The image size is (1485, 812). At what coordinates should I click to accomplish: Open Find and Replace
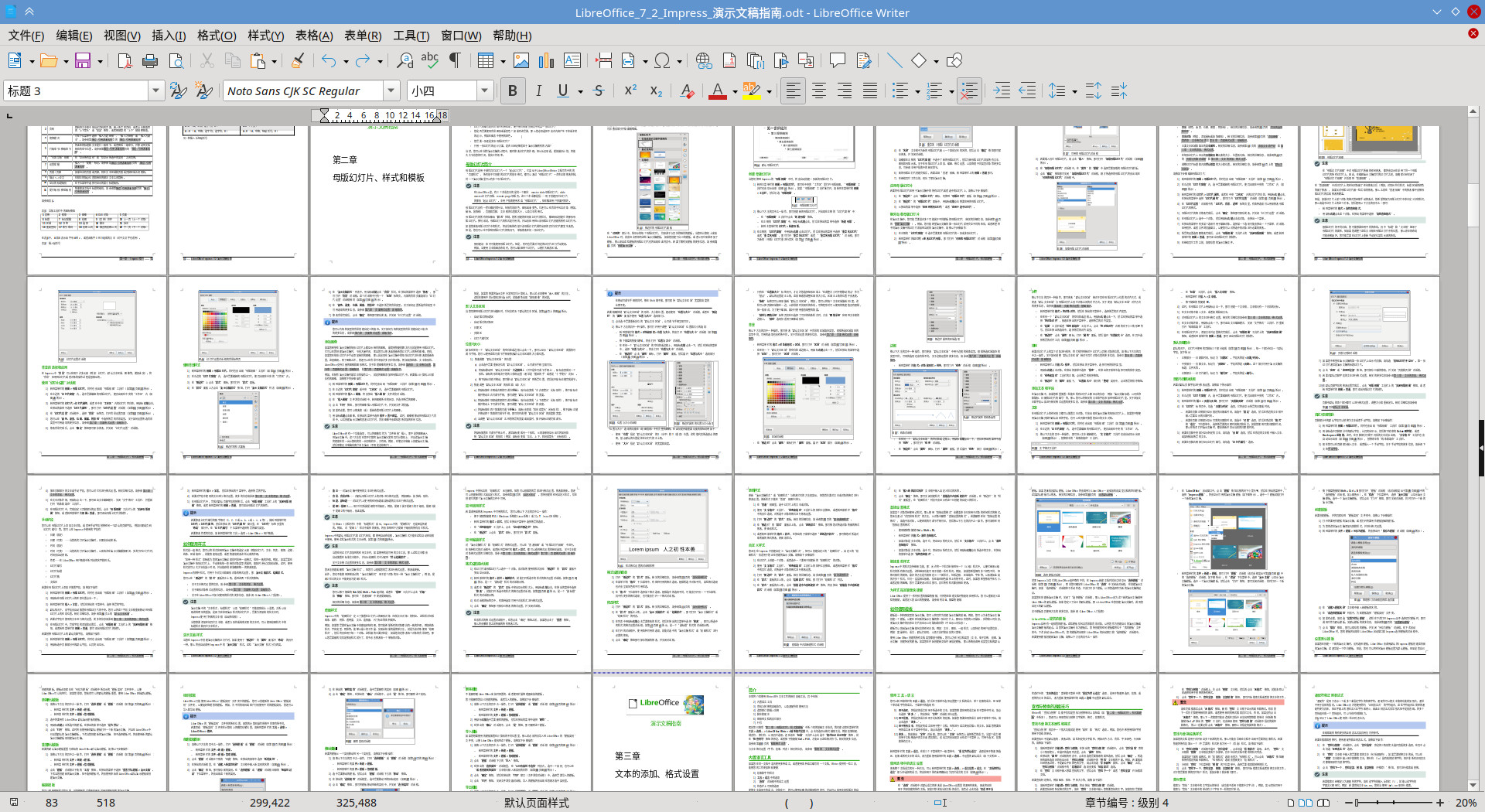[405, 60]
